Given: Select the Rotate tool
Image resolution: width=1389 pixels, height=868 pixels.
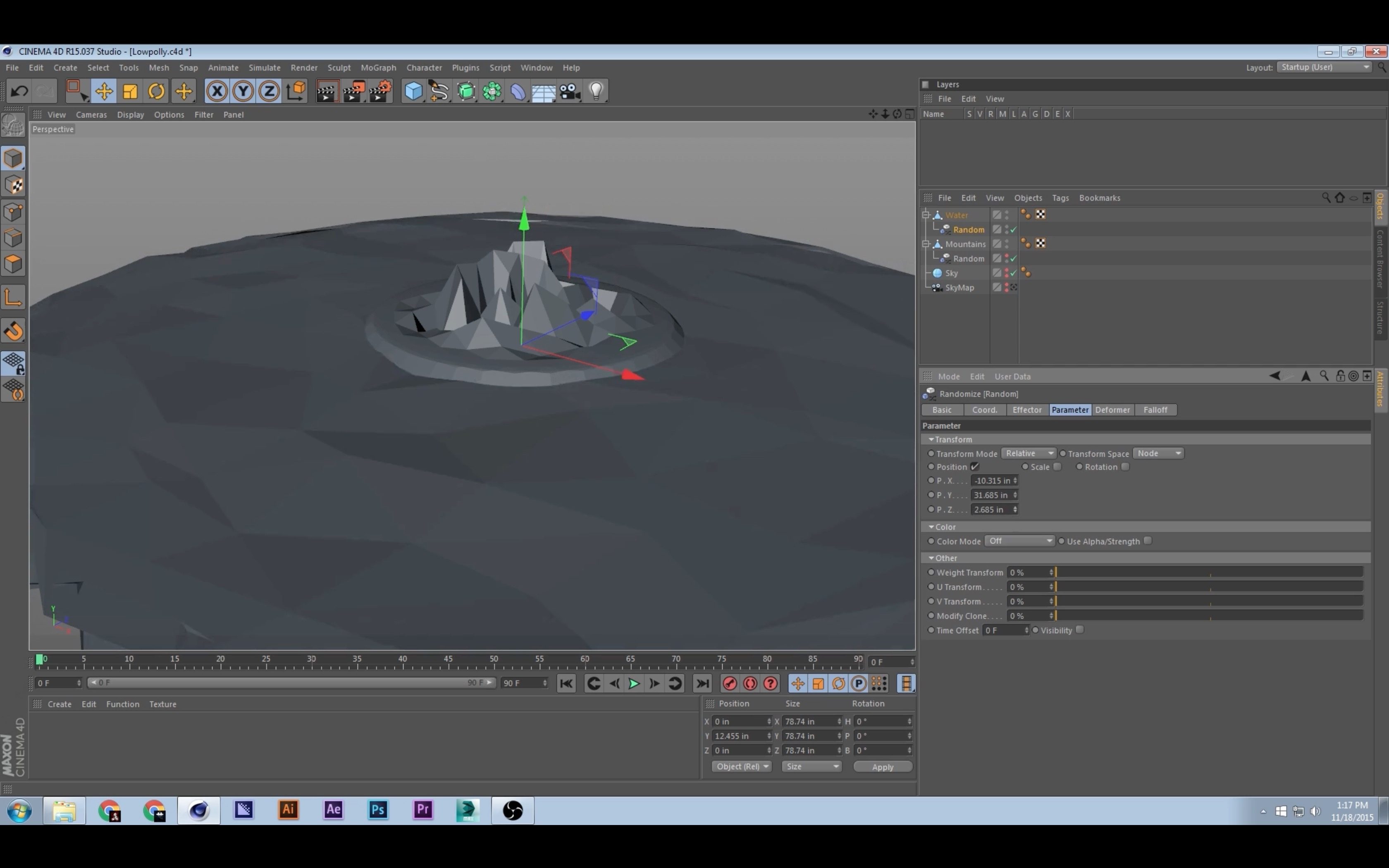Looking at the screenshot, I should [x=156, y=91].
